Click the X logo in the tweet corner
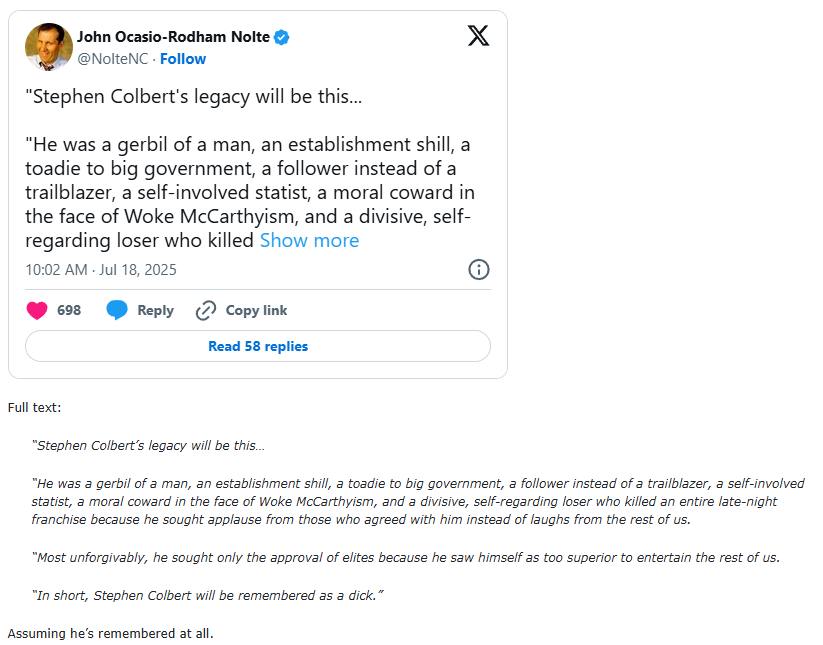823x645 pixels. point(479,37)
